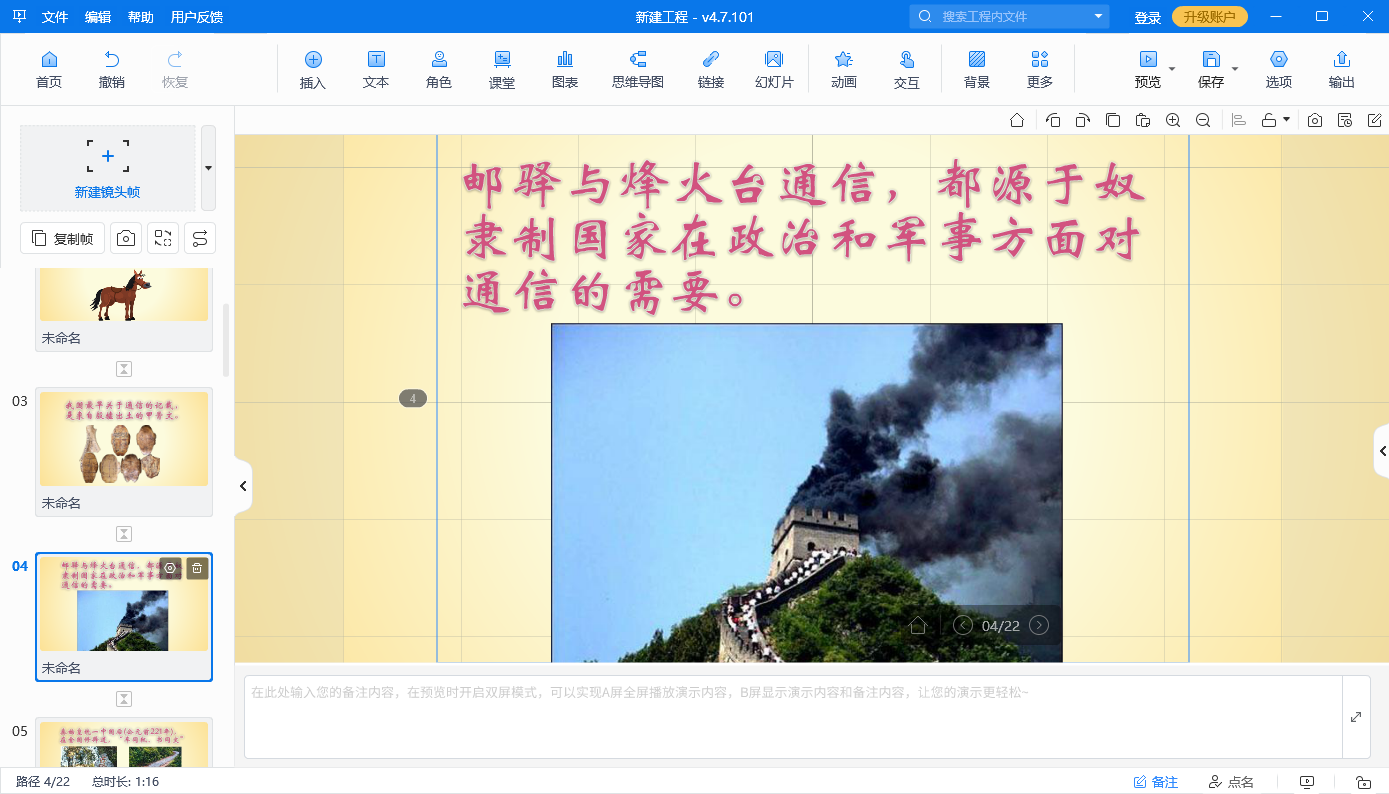This screenshot has width=1389, height=794.
Task: Expand the notes area fullscreen
Action: tap(1356, 717)
